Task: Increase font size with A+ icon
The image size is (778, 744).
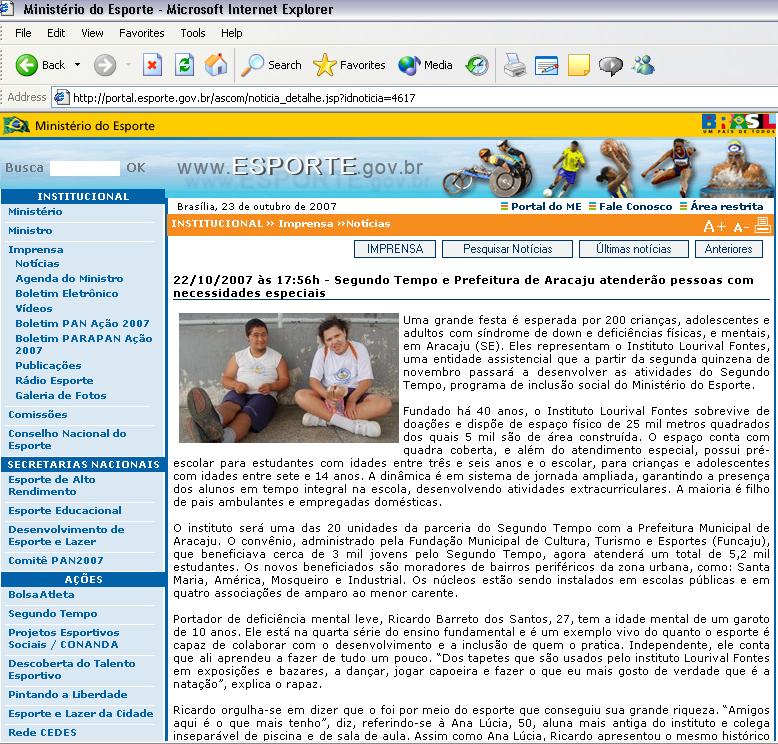Action: click(x=715, y=226)
